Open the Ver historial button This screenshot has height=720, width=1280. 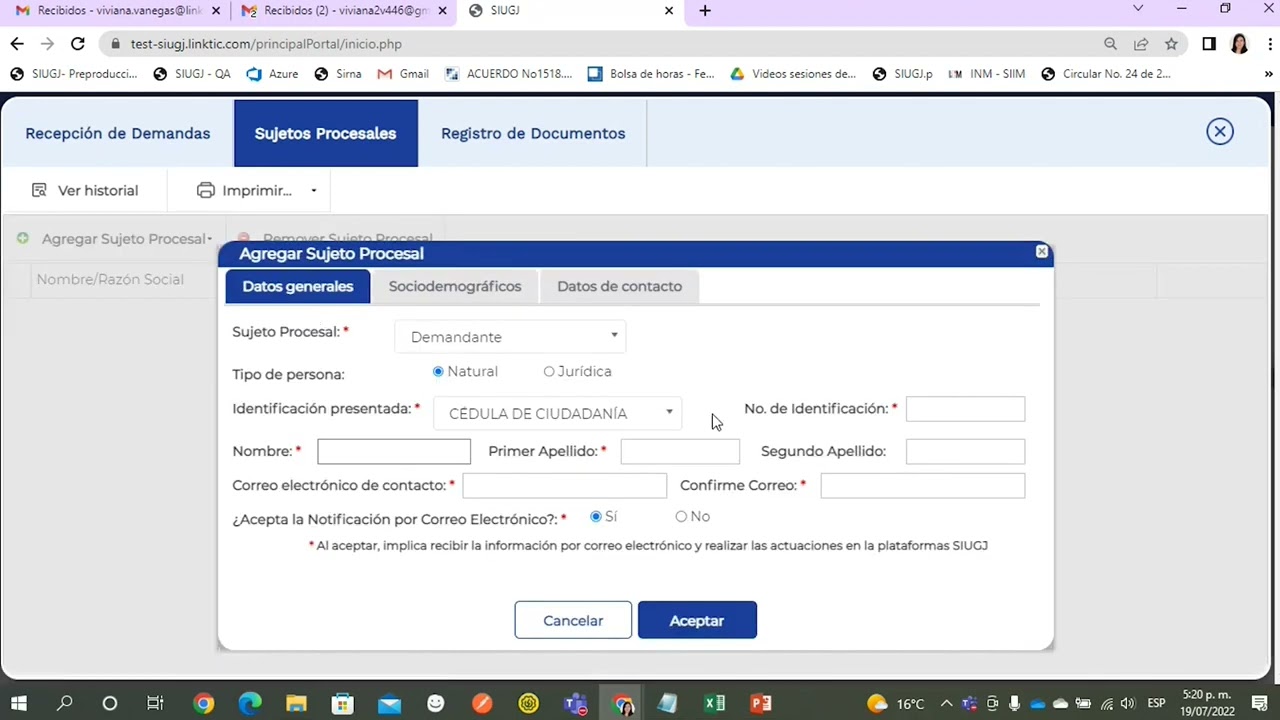[x=85, y=190]
